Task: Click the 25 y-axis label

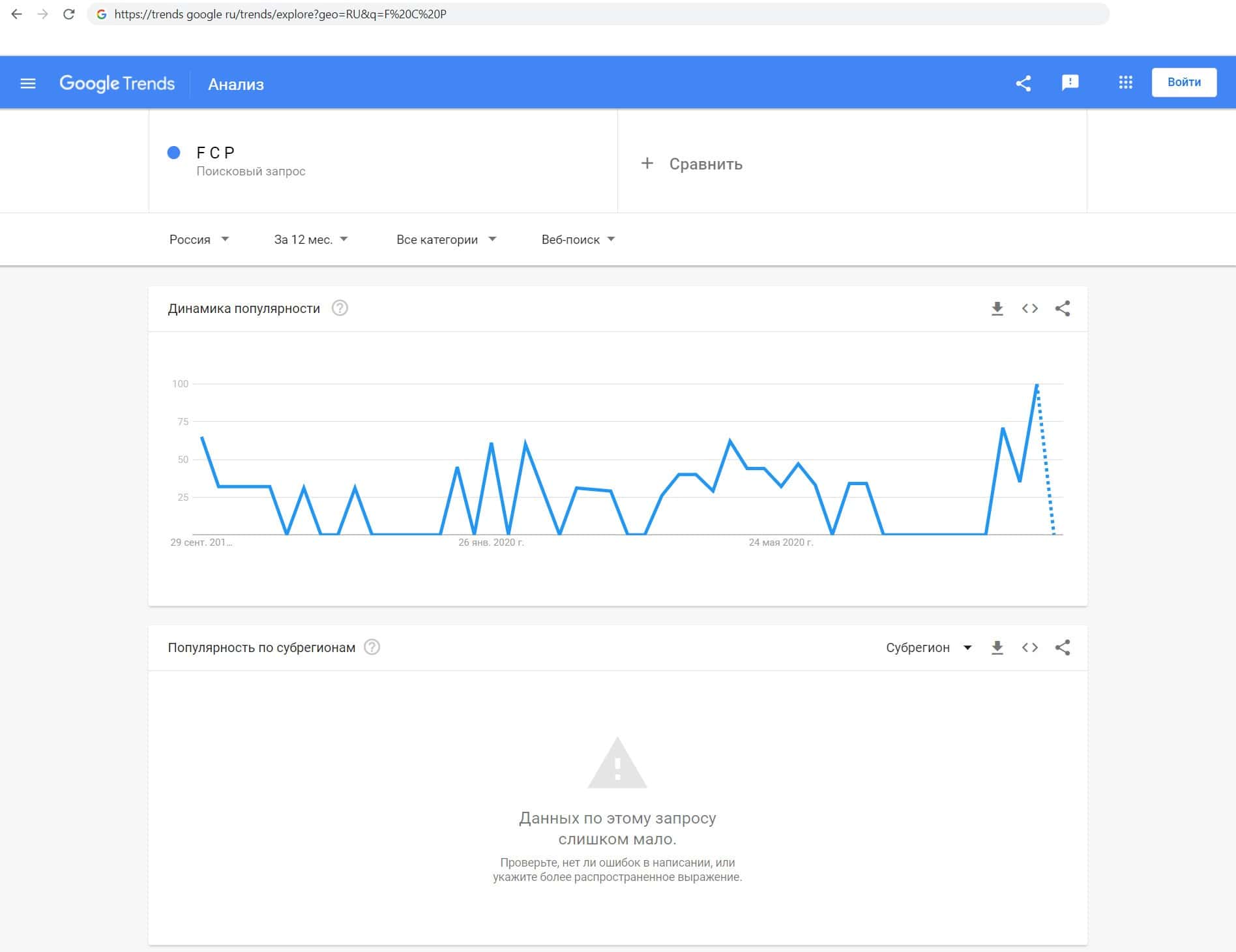Action: [183, 498]
